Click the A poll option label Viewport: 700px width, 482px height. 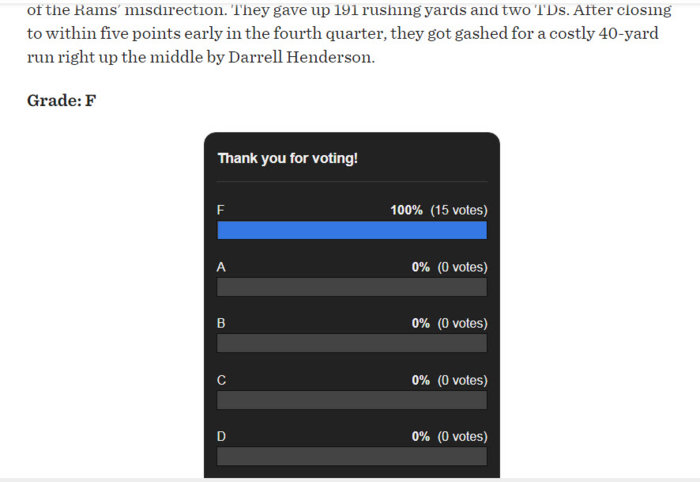coord(221,267)
